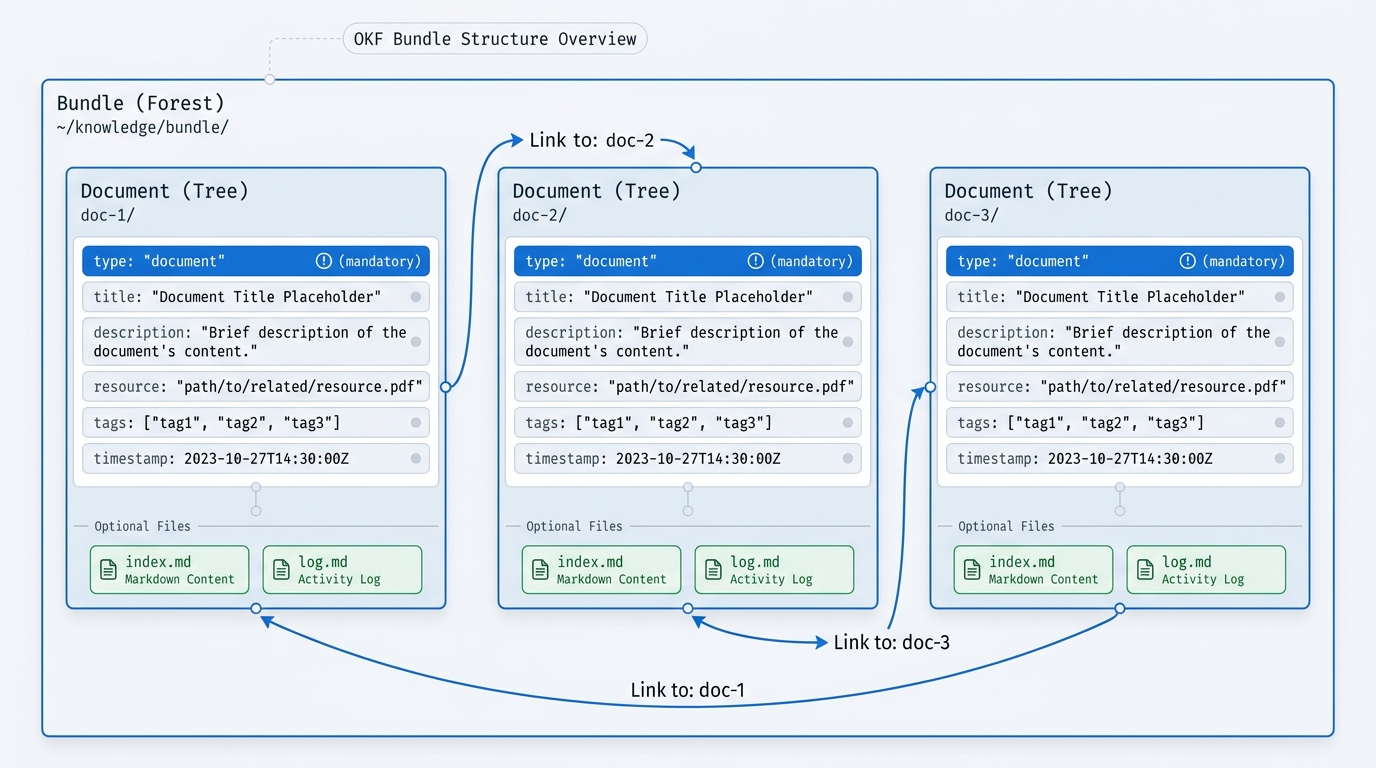Click the mandatory alert icon in doc-1
Screen dimensions: 1376x768
click(x=323, y=261)
